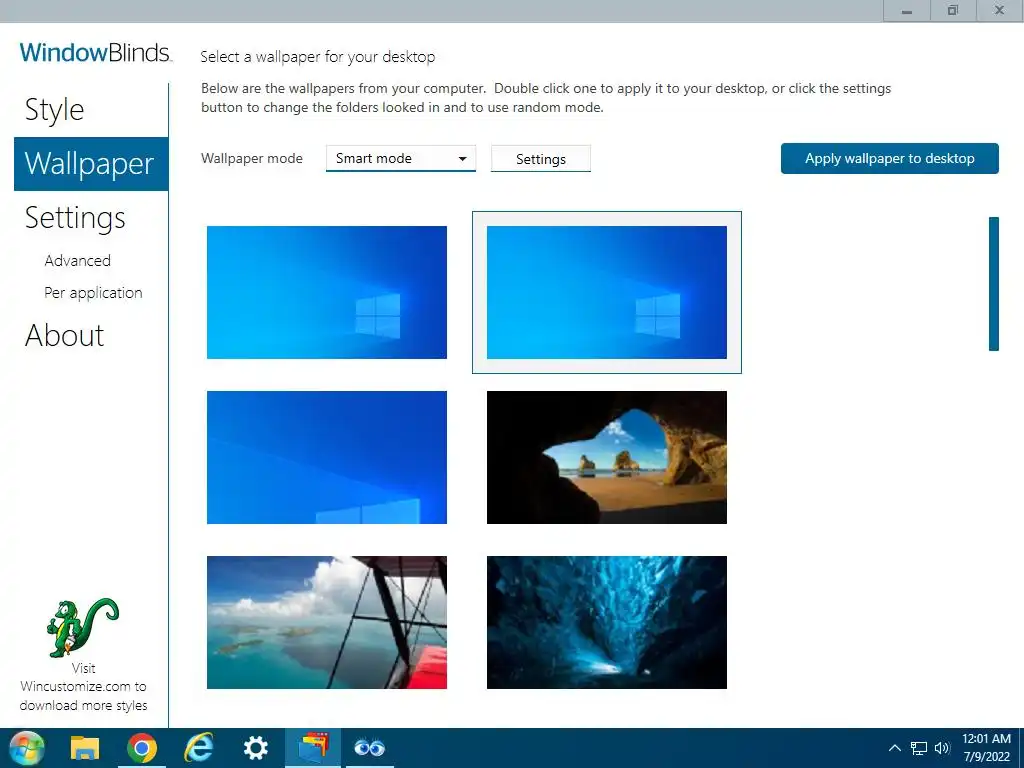Go to the About section
Viewport: 1024px width, 768px height.
click(64, 336)
